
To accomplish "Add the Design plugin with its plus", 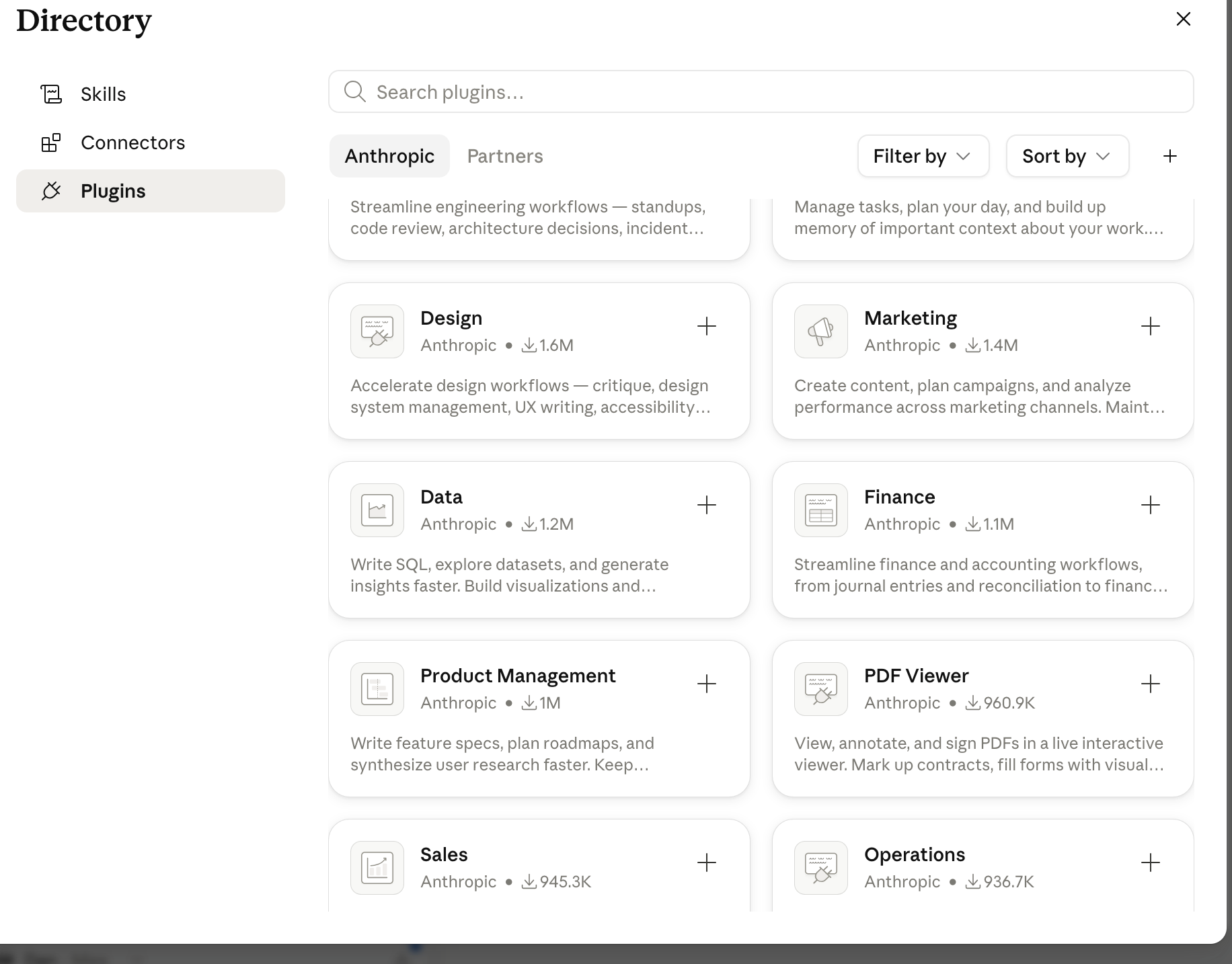I will tap(707, 326).
